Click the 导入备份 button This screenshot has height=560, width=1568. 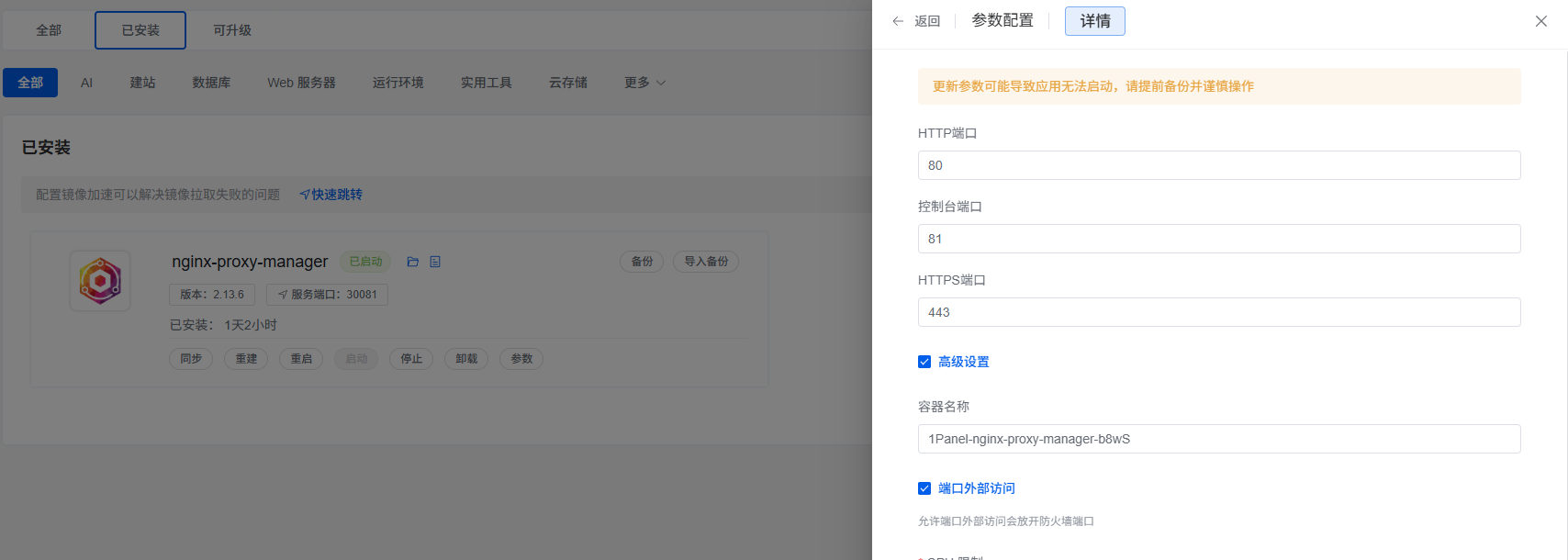coord(706,262)
